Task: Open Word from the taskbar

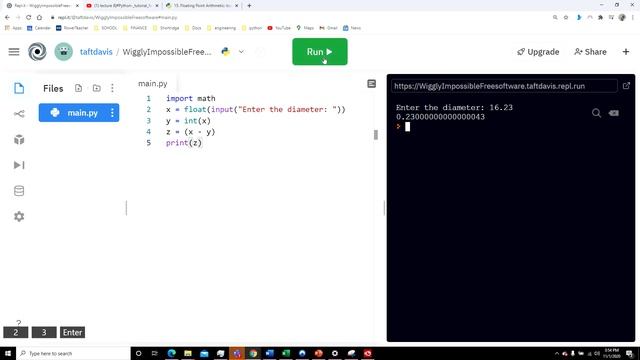Action: tap(269, 353)
